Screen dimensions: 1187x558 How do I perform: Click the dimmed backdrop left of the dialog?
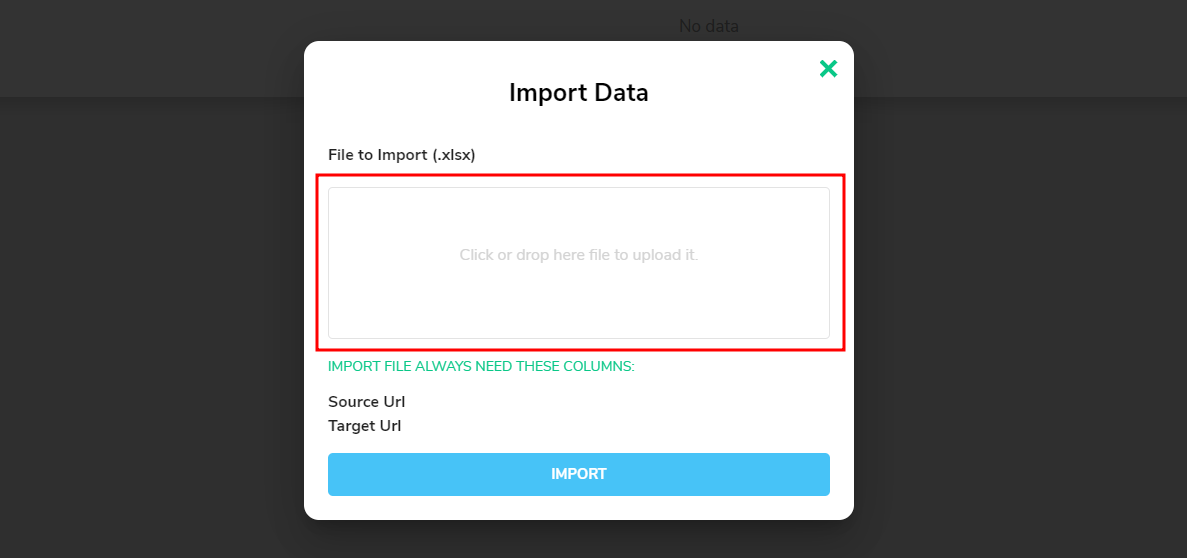tap(151, 303)
